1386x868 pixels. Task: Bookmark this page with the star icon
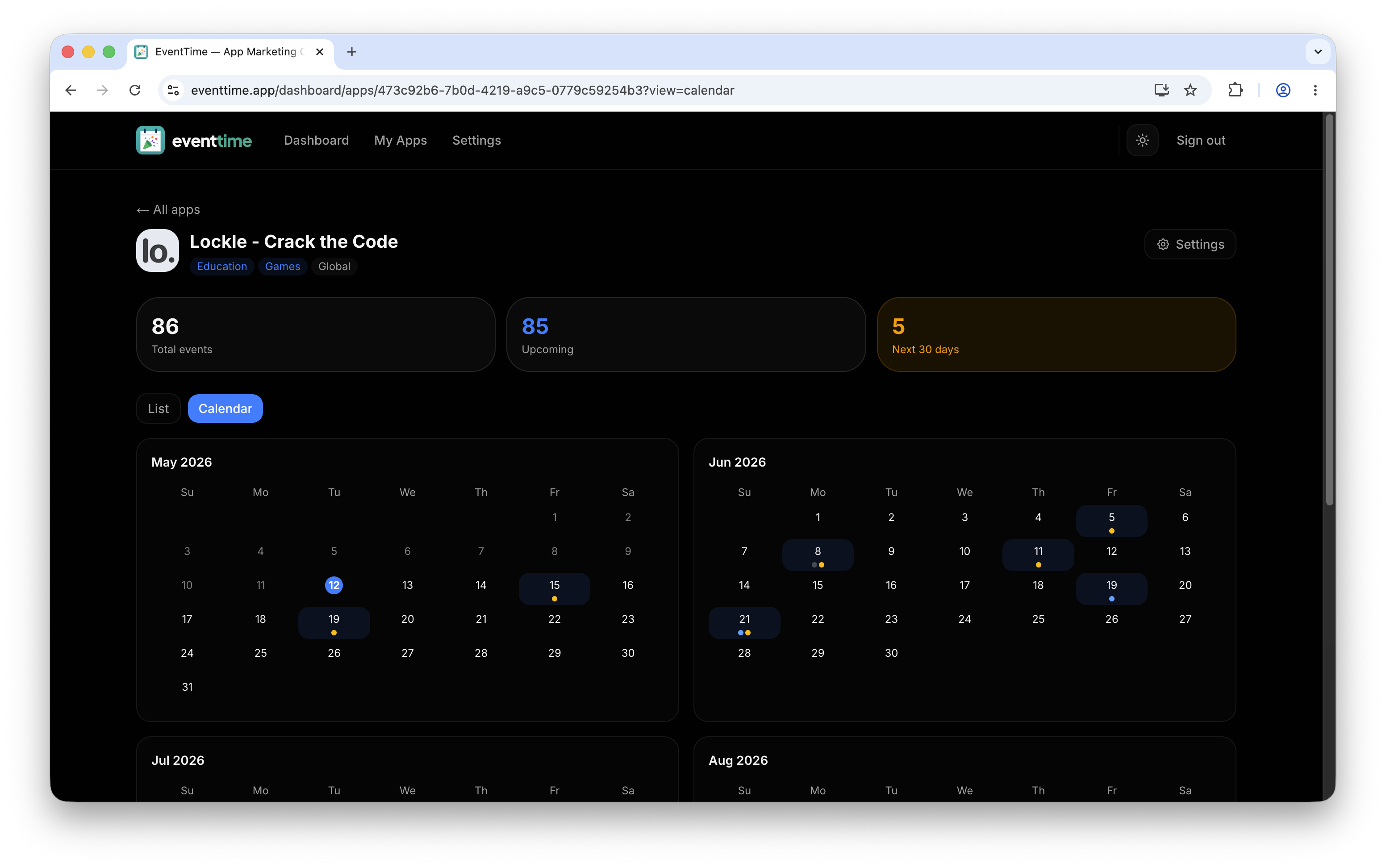[1190, 90]
